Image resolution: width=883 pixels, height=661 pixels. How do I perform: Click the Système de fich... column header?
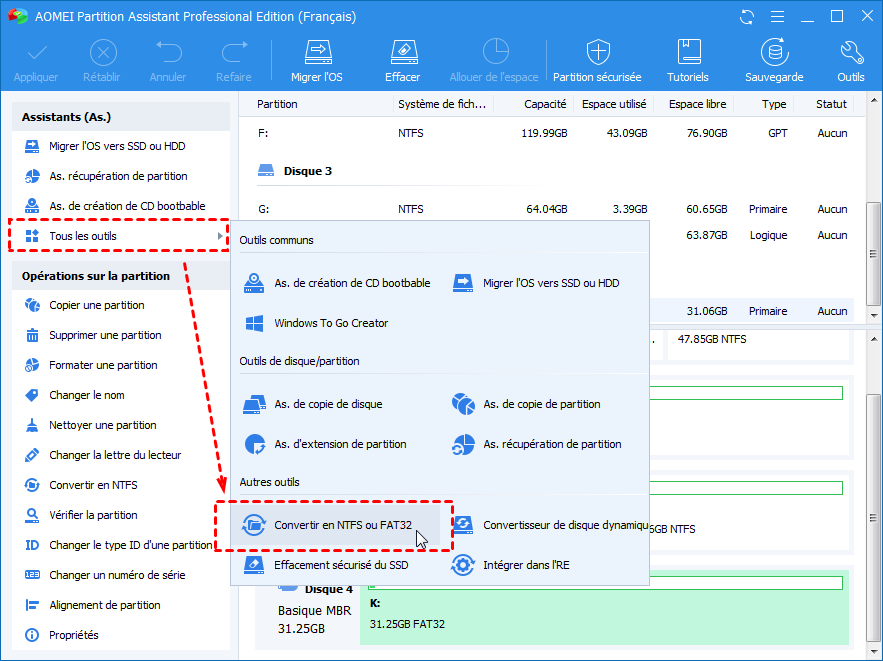[443, 104]
